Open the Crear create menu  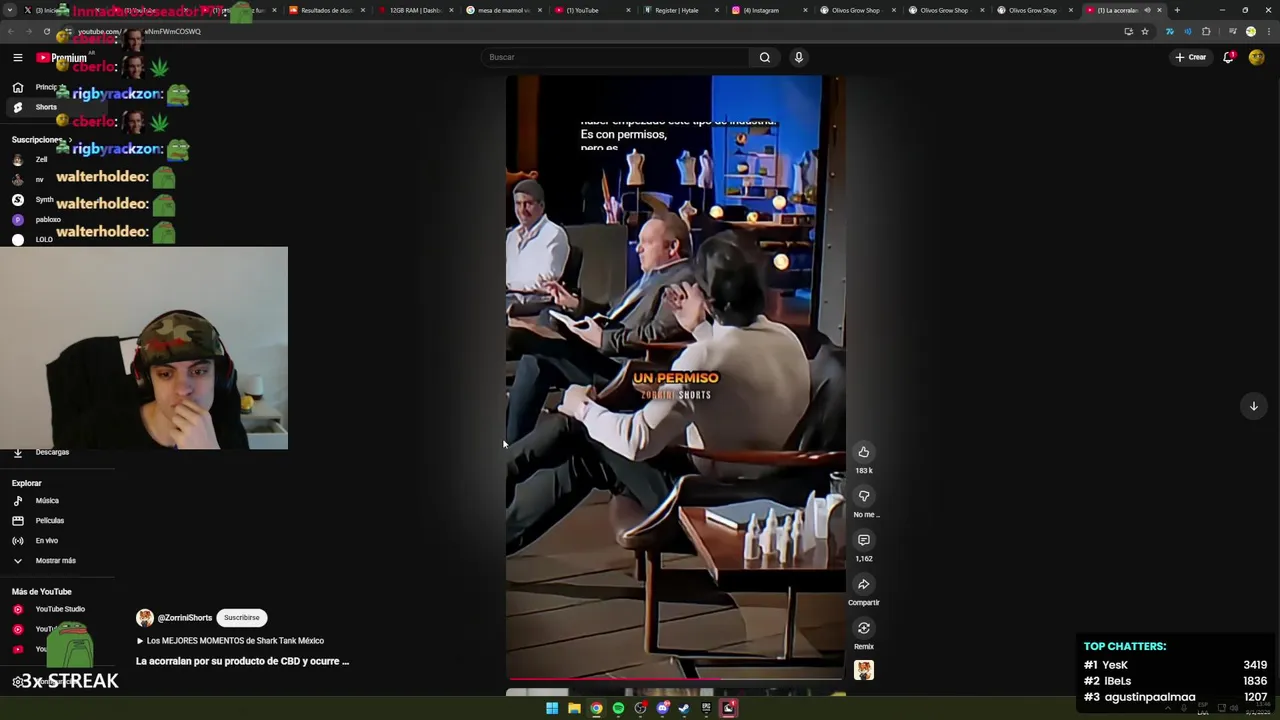1191,57
